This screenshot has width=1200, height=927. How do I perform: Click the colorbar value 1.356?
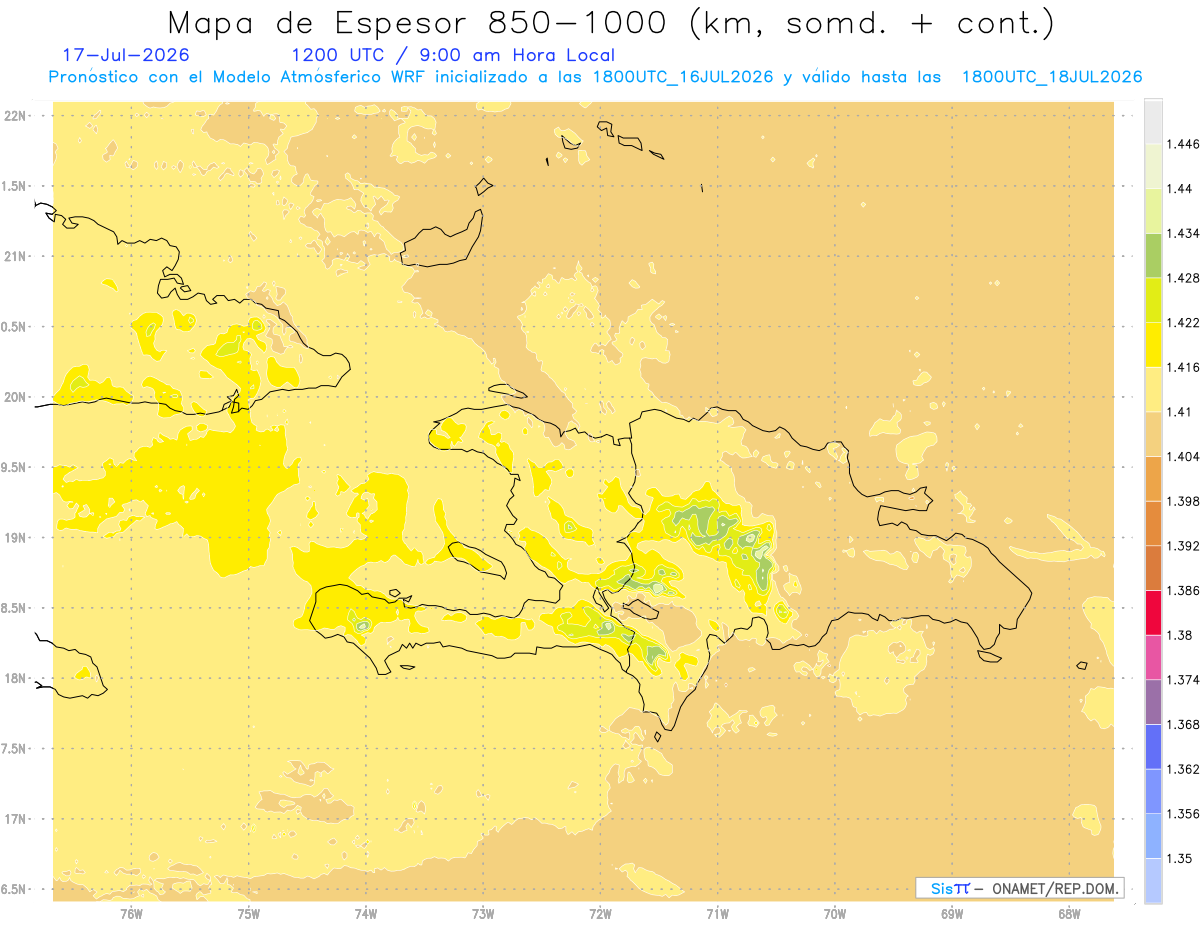[x=1183, y=814]
